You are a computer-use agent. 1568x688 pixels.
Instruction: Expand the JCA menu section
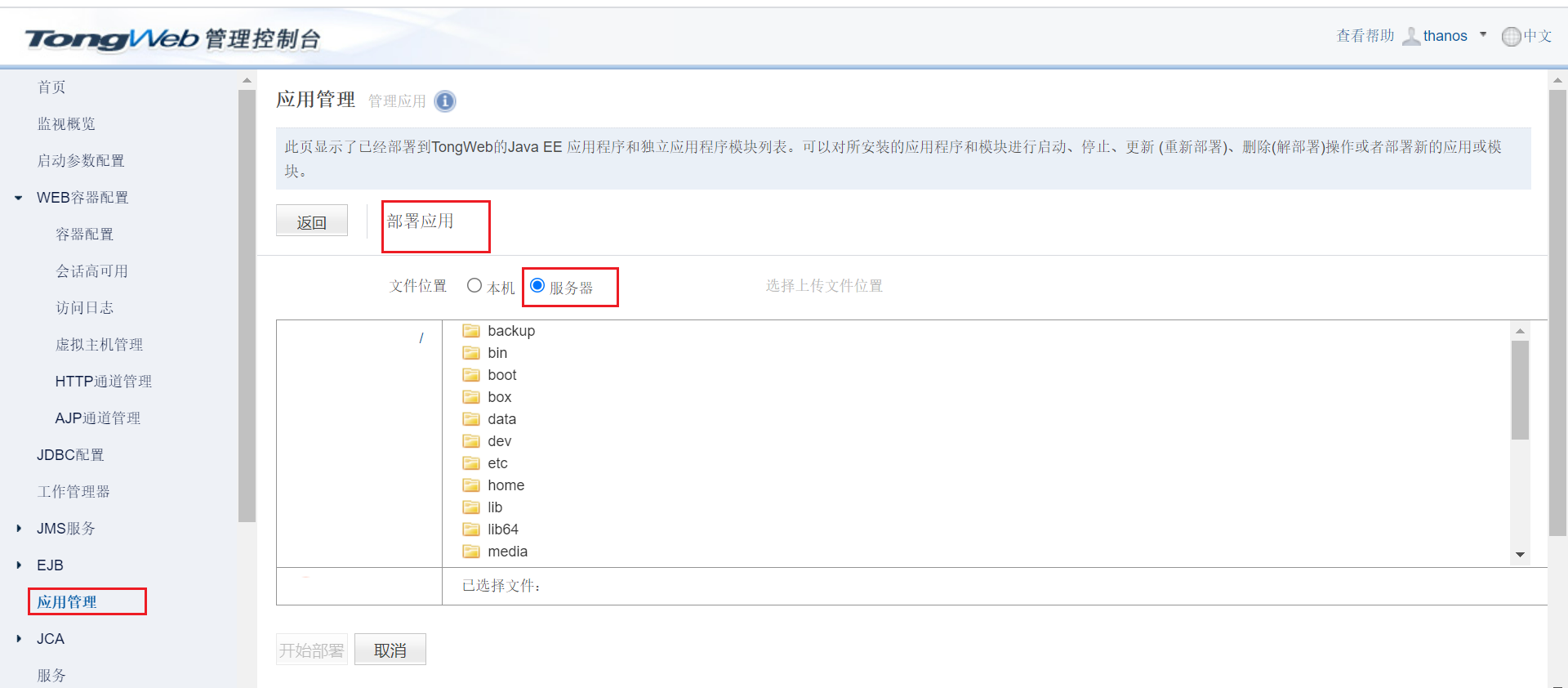tap(19, 639)
